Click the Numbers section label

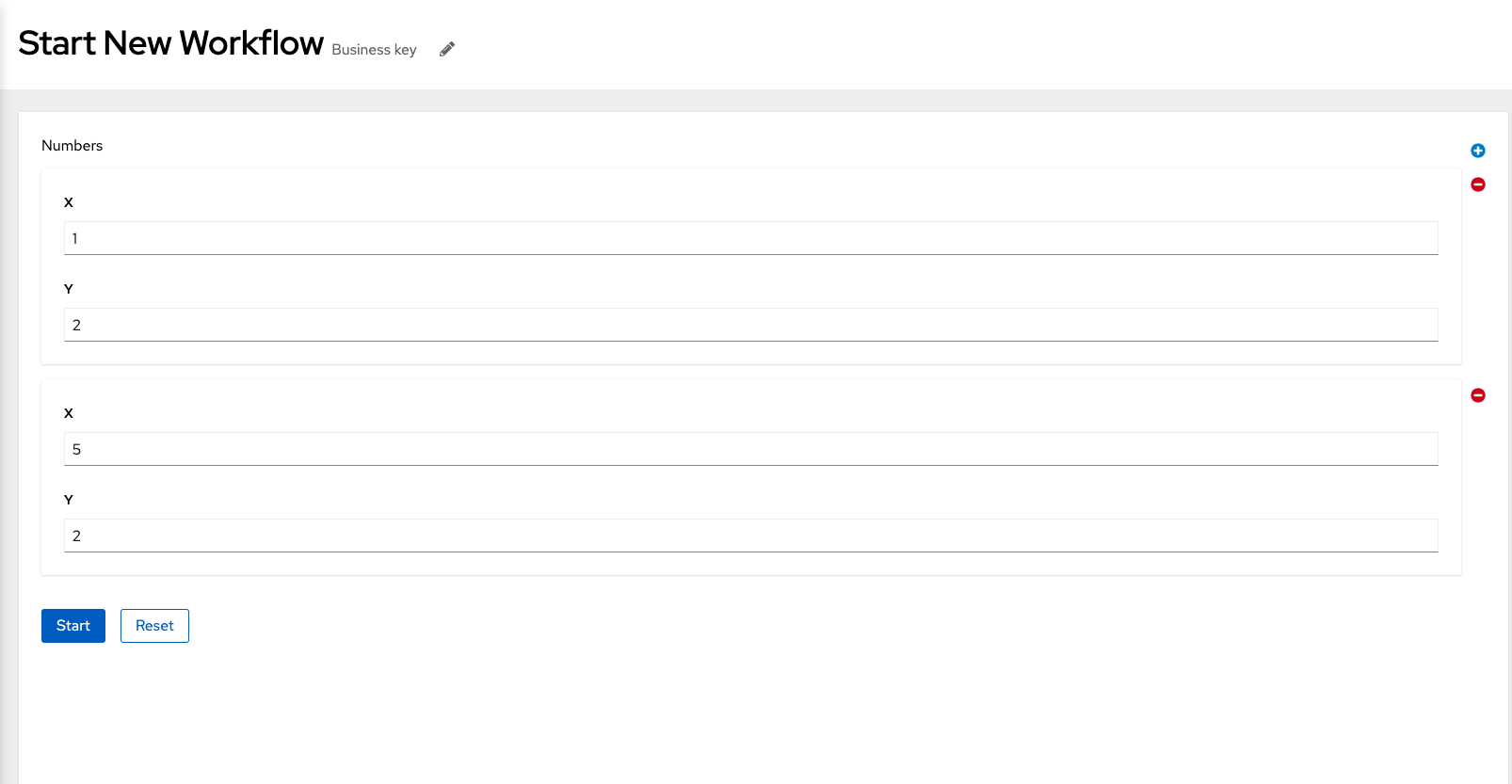[x=72, y=146]
